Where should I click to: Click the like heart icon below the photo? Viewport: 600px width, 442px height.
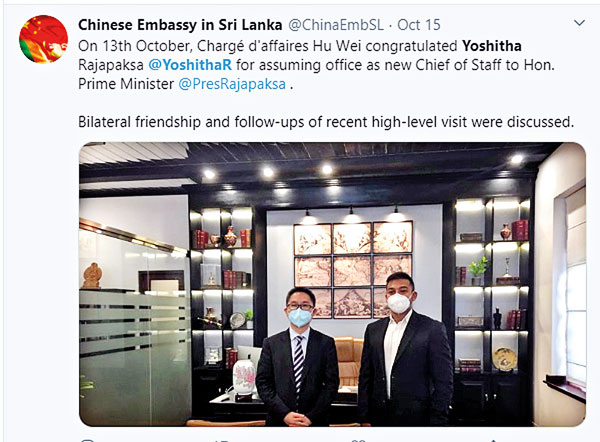coord(359,440)
